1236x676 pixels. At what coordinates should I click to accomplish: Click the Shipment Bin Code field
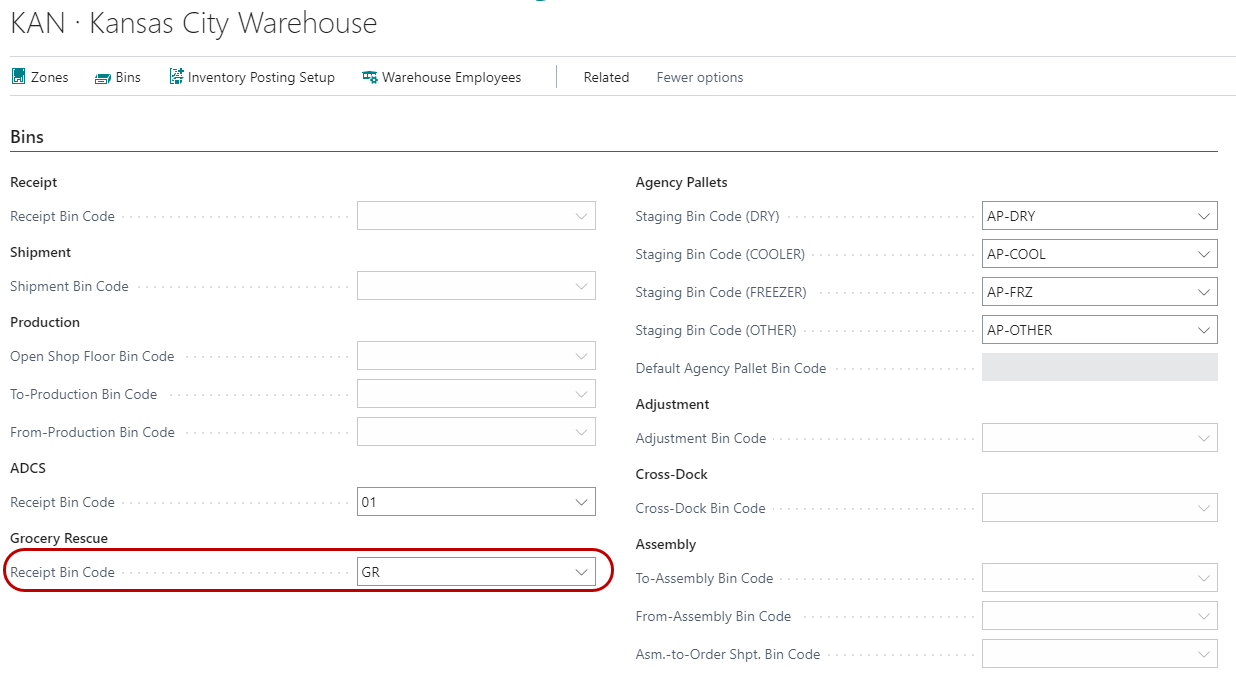pos(465,286)
